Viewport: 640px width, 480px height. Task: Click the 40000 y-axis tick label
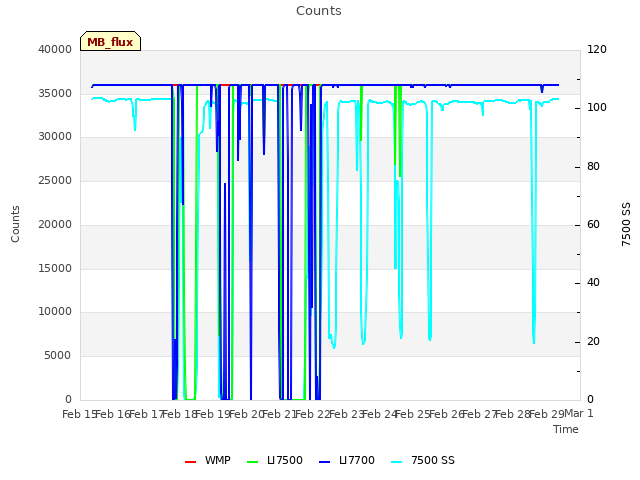tap(55, 49)
